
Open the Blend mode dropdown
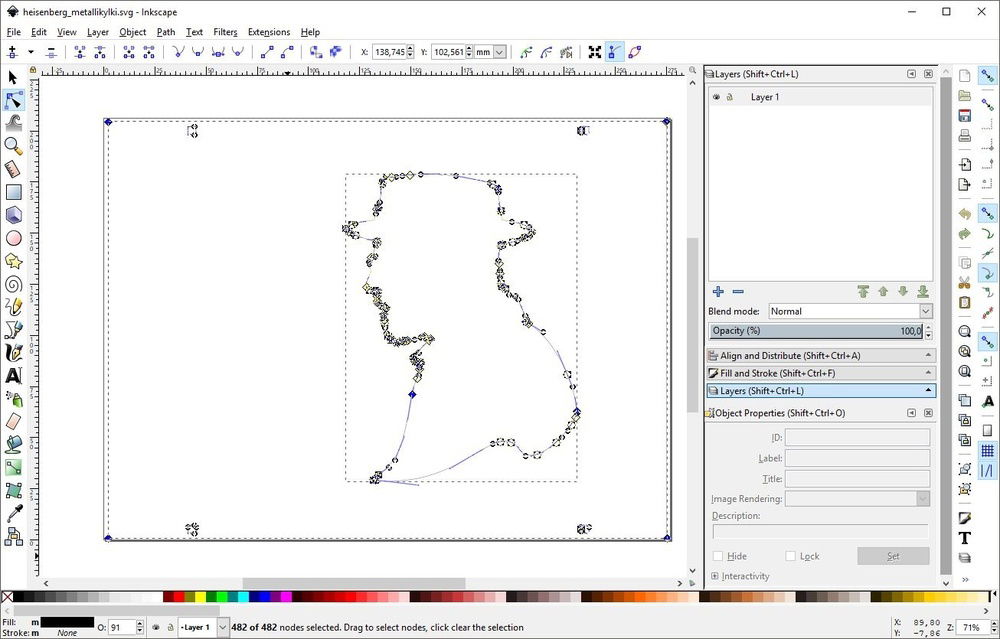tap(848, 311)
